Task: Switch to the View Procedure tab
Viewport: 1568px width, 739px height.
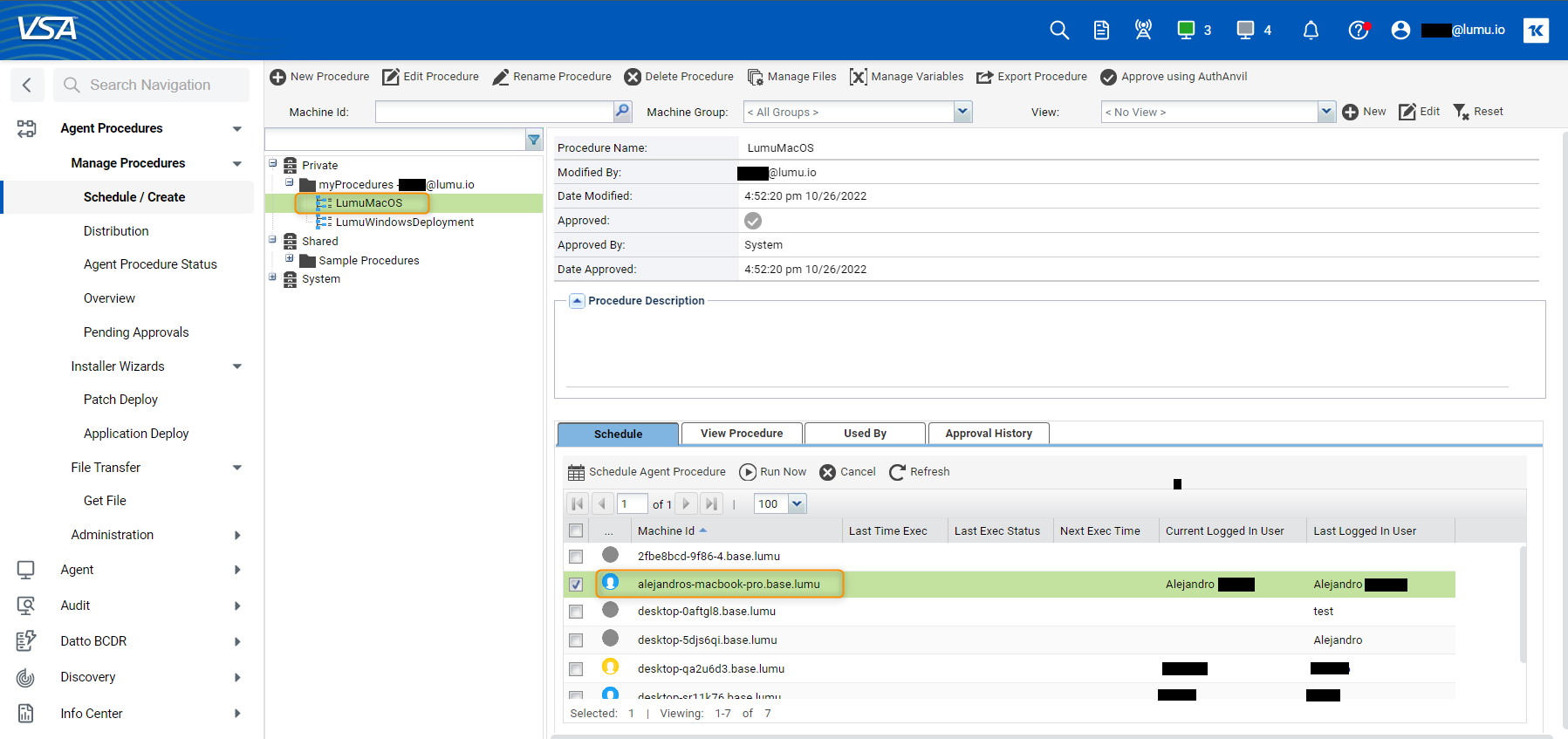Action: coord(741,434)
